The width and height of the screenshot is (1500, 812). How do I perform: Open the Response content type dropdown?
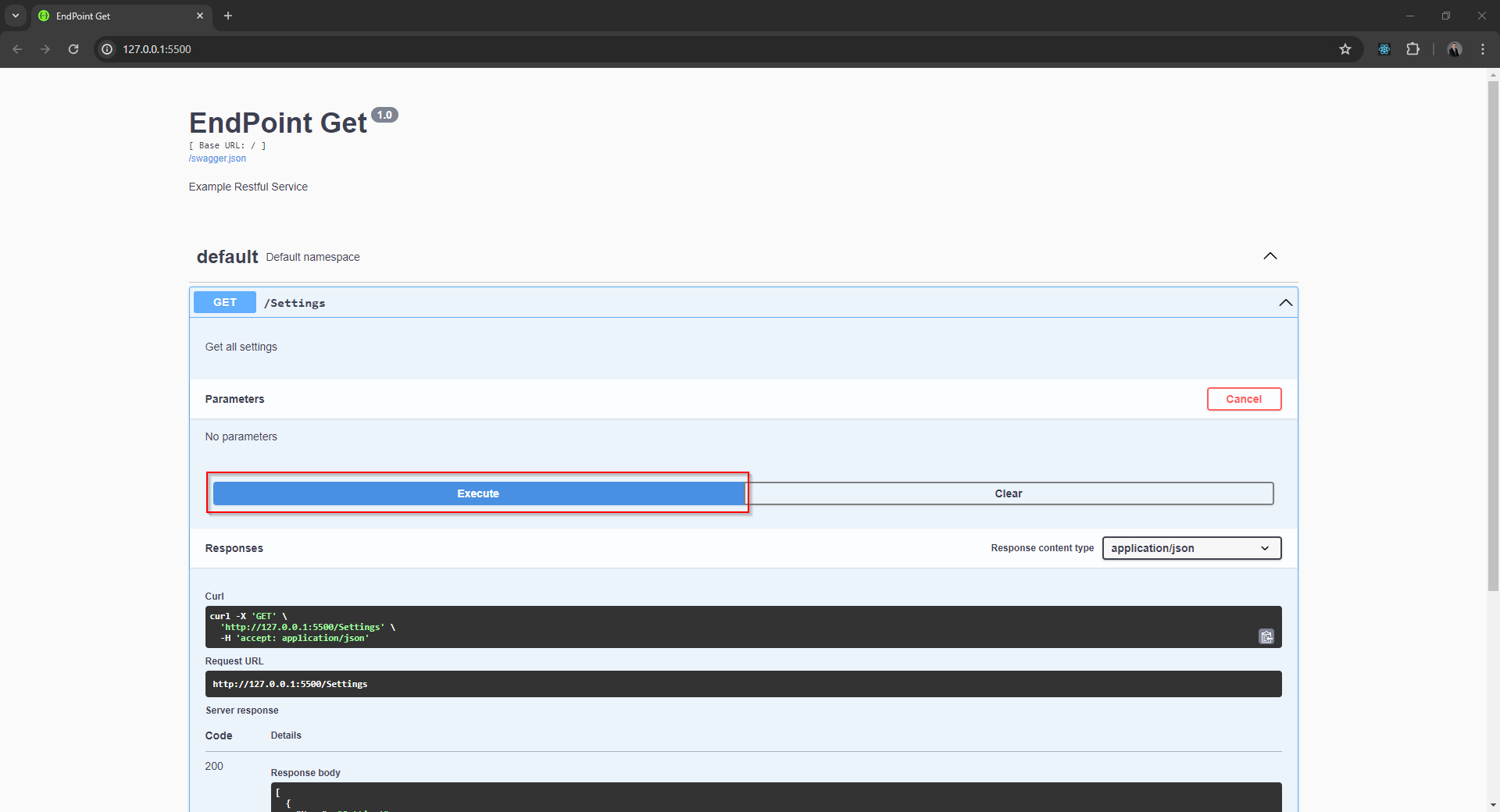click(1191, 548)
